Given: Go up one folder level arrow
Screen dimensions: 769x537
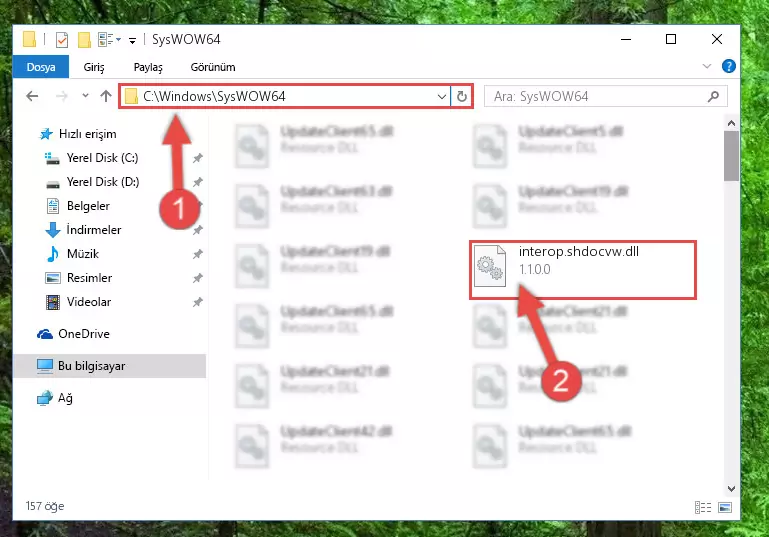Looking at the screenshot, I should (x=105, y=96).
